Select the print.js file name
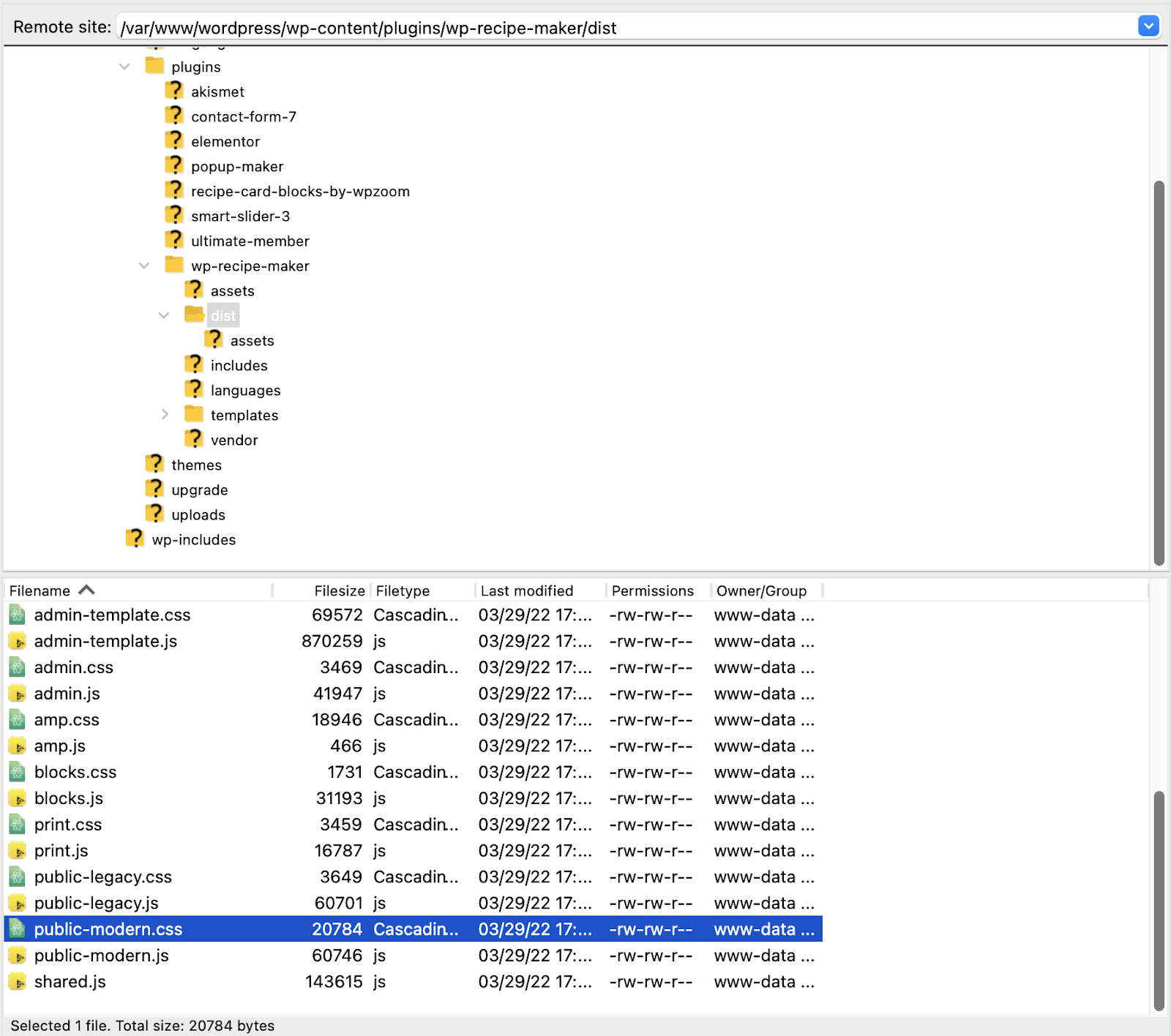Image resolution: width=1171 pixels, height=1036 pixels. (61, 851)
